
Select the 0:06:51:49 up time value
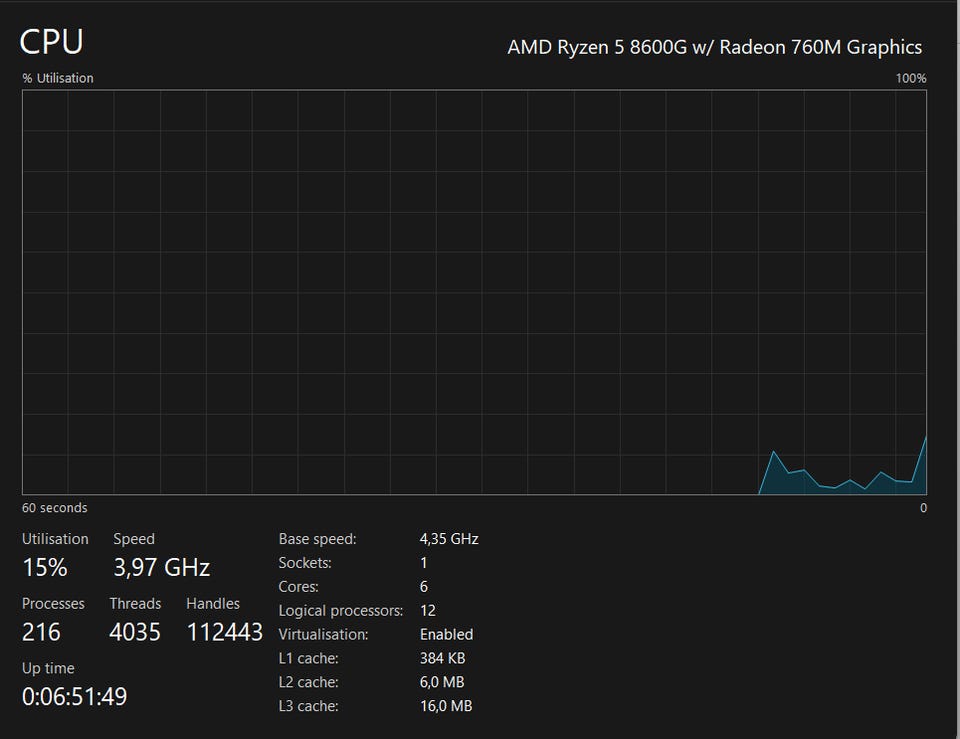pyautogui.click(x=75, y=697)
